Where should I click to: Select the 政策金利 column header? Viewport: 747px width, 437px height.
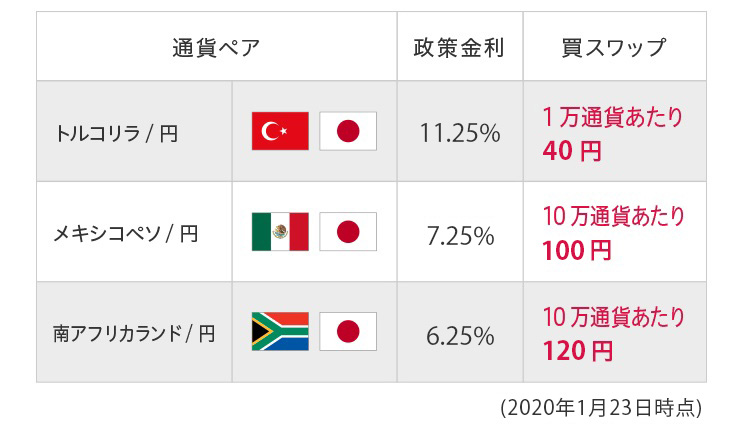coord(459,47)
